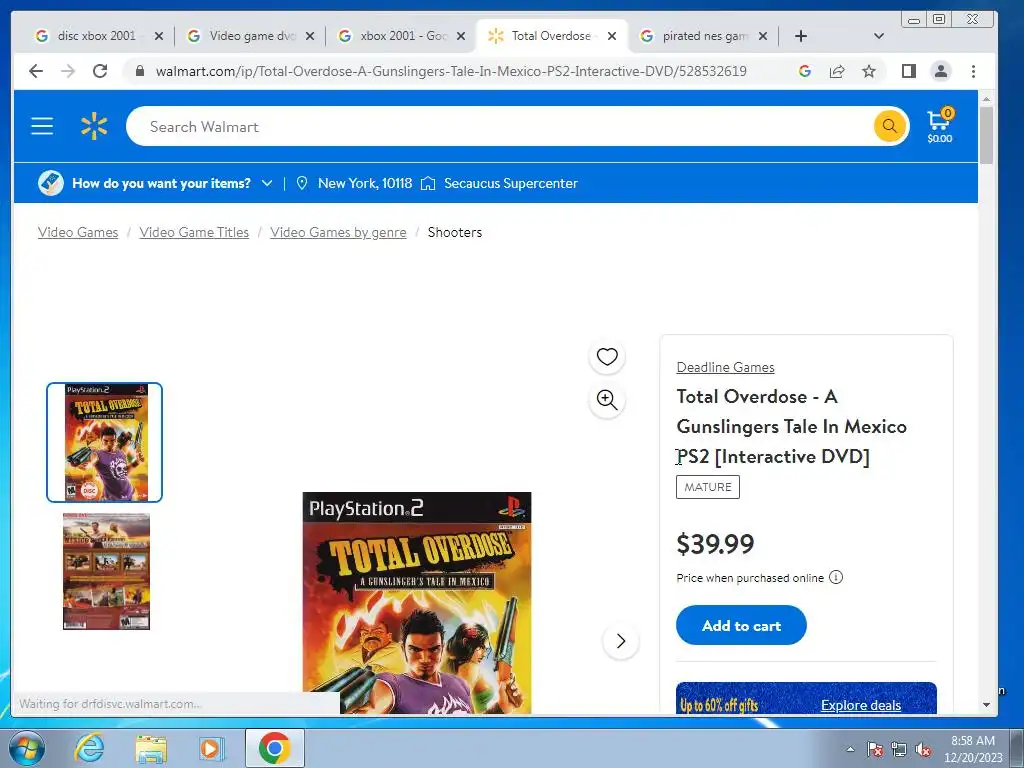Open a new tab with plus button

click(801, 36)
